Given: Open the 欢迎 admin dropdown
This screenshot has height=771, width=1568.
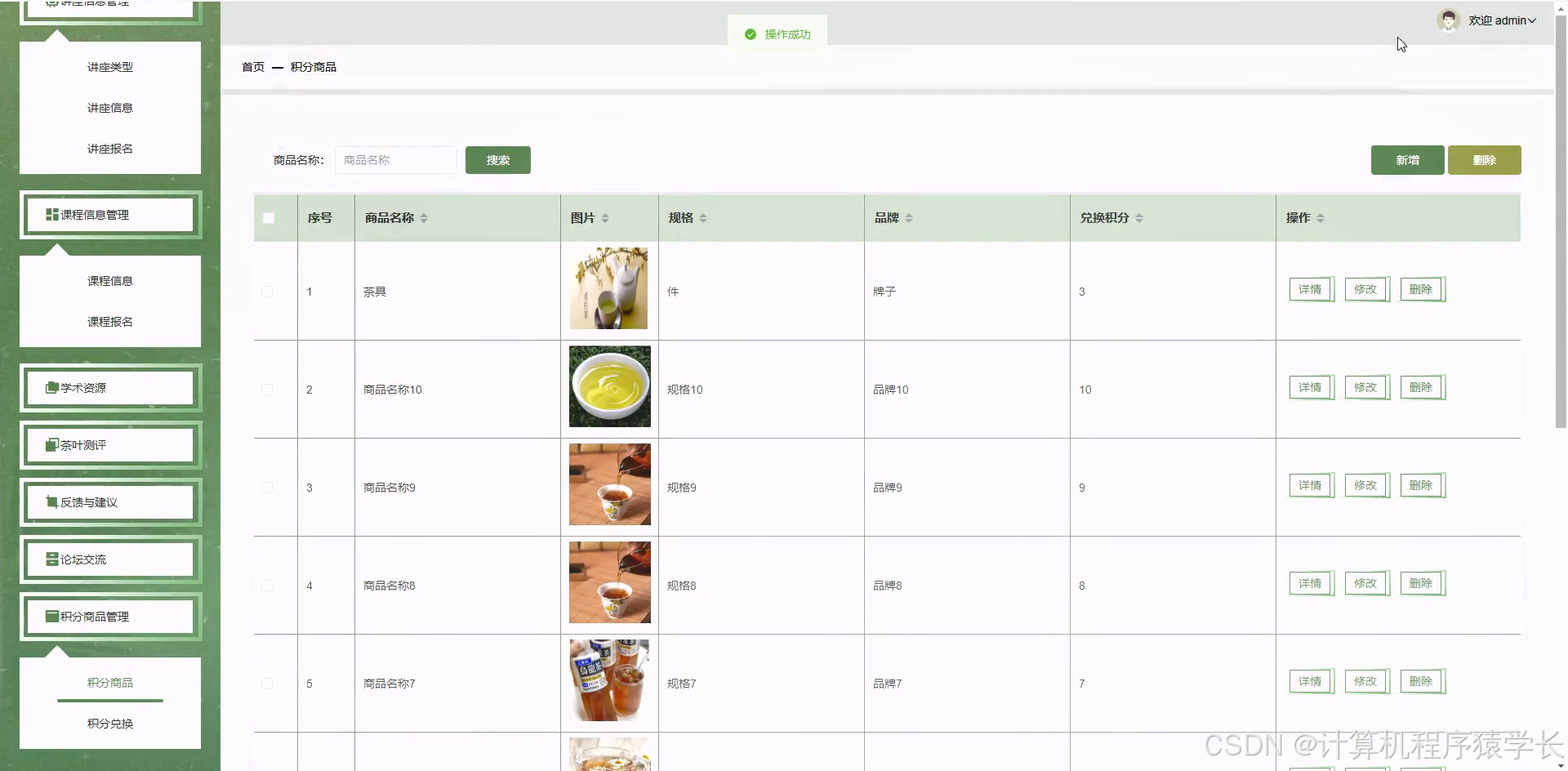Looking at the screenshot, I should [1502, 20].
